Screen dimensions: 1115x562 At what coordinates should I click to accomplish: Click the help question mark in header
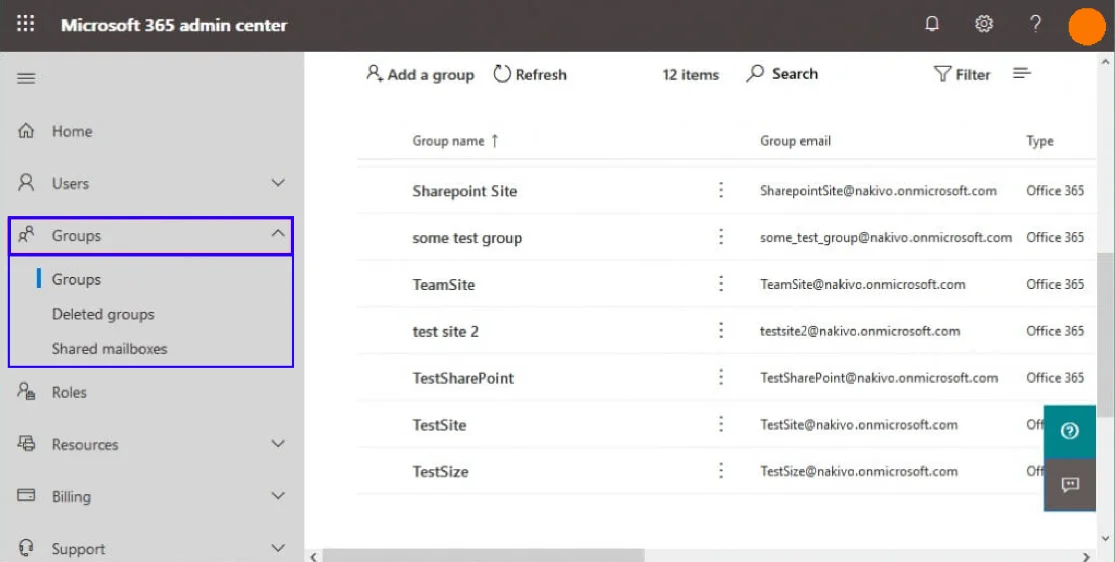click(1036, 25)
